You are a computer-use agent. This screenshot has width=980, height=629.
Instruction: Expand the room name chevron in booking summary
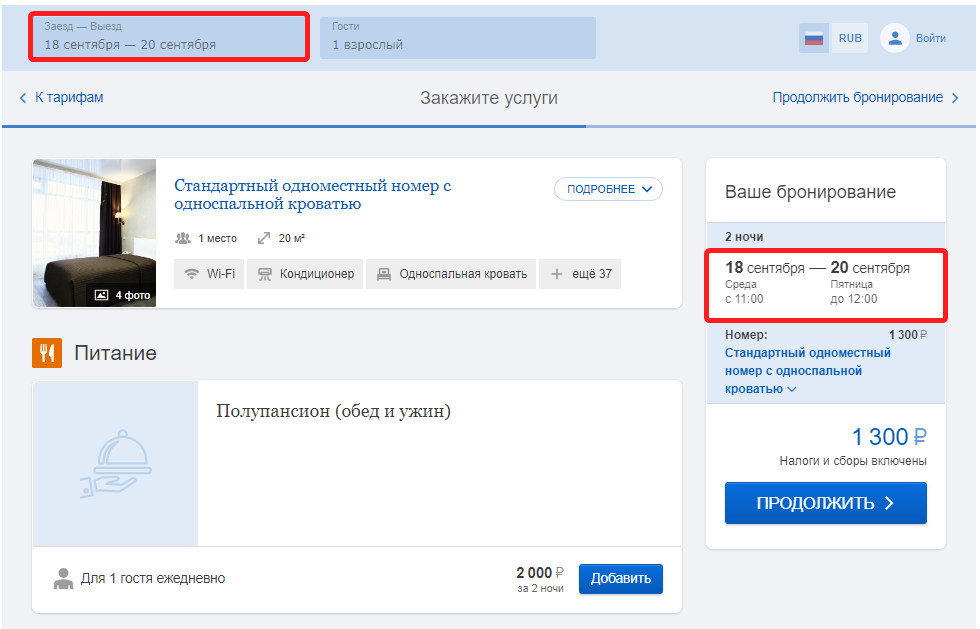(792, 389)
